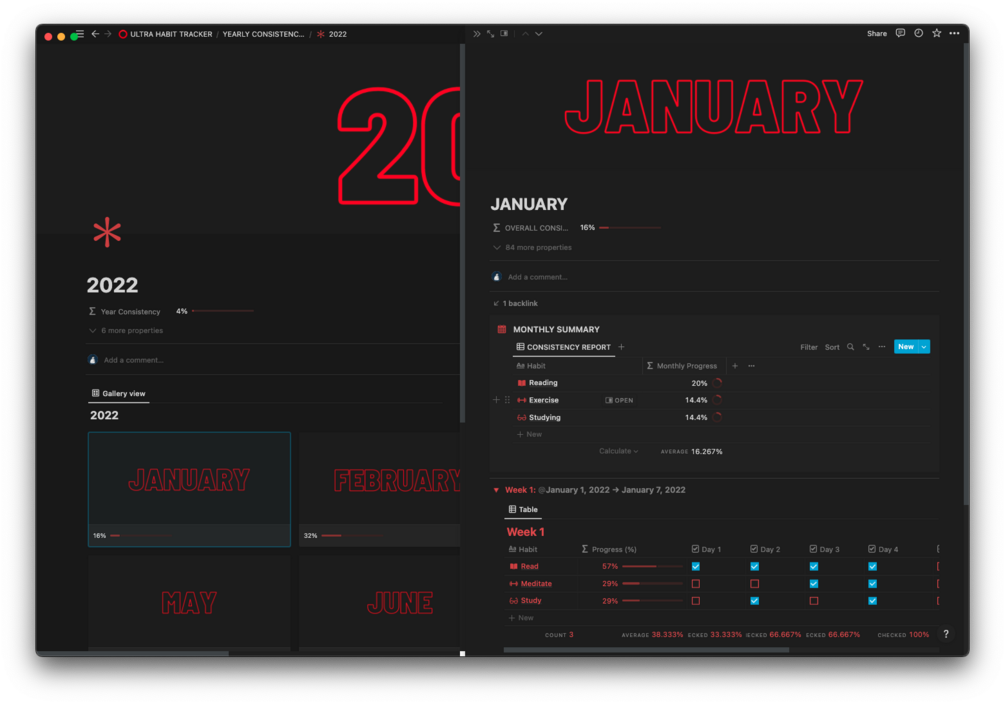Expand 6 more properties on 2022 page
Viewport: 1005px width, 704px height.
click(x=126, y=331)
